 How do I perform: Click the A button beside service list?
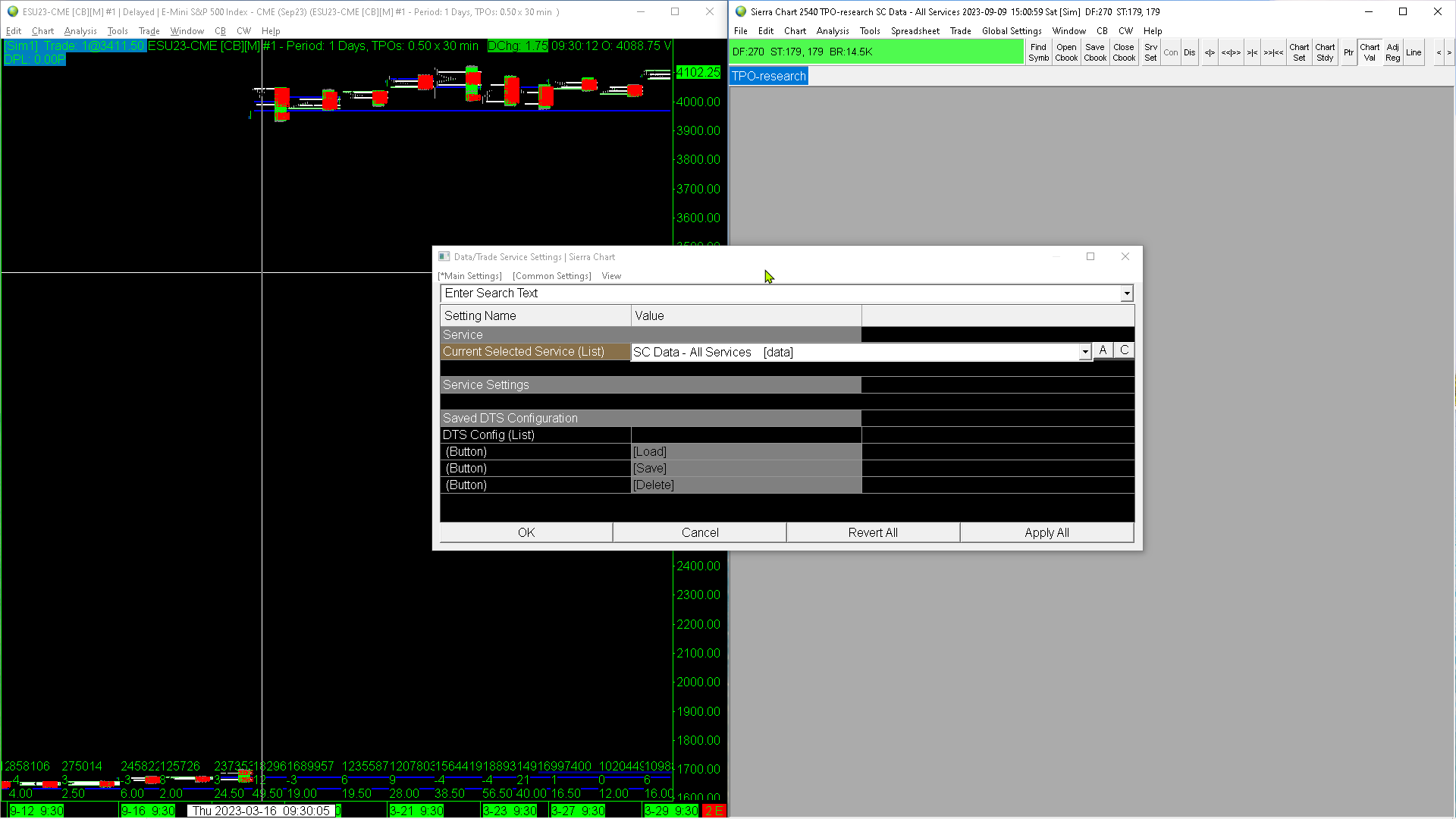pos(1103,350)
